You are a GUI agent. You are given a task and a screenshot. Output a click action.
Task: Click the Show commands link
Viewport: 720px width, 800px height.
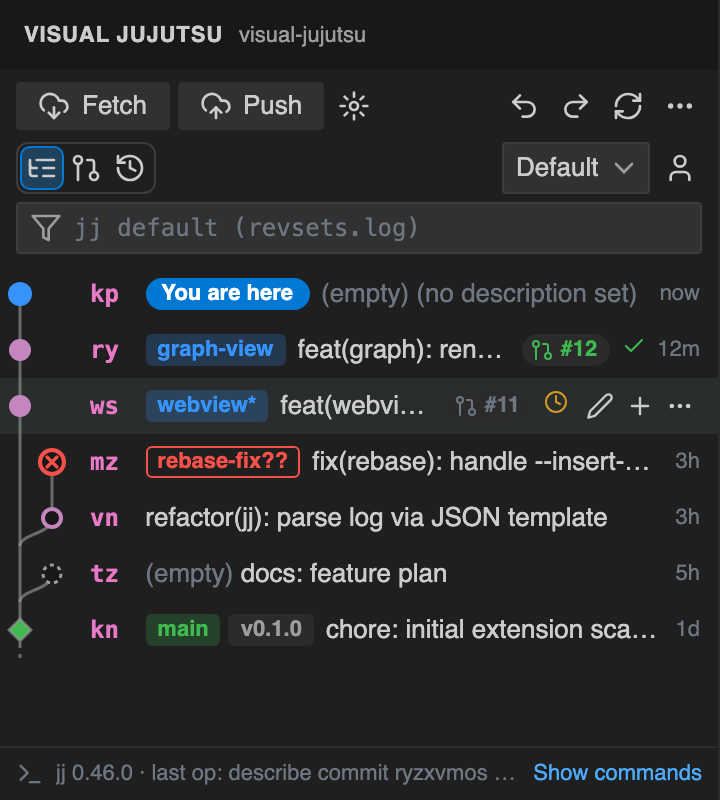click(617, 773)
